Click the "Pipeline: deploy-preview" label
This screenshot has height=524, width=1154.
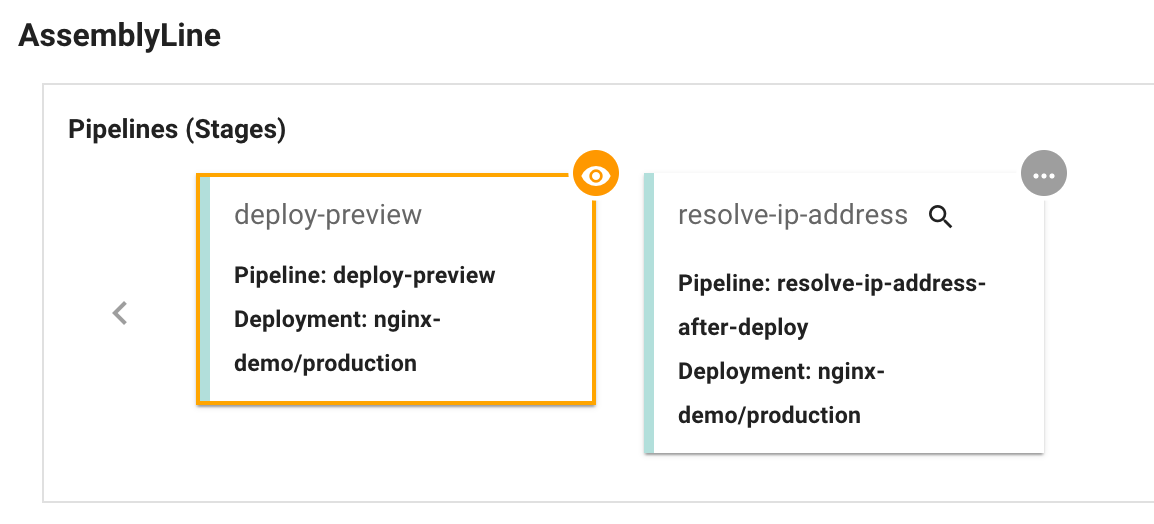[x=364, y=275]
